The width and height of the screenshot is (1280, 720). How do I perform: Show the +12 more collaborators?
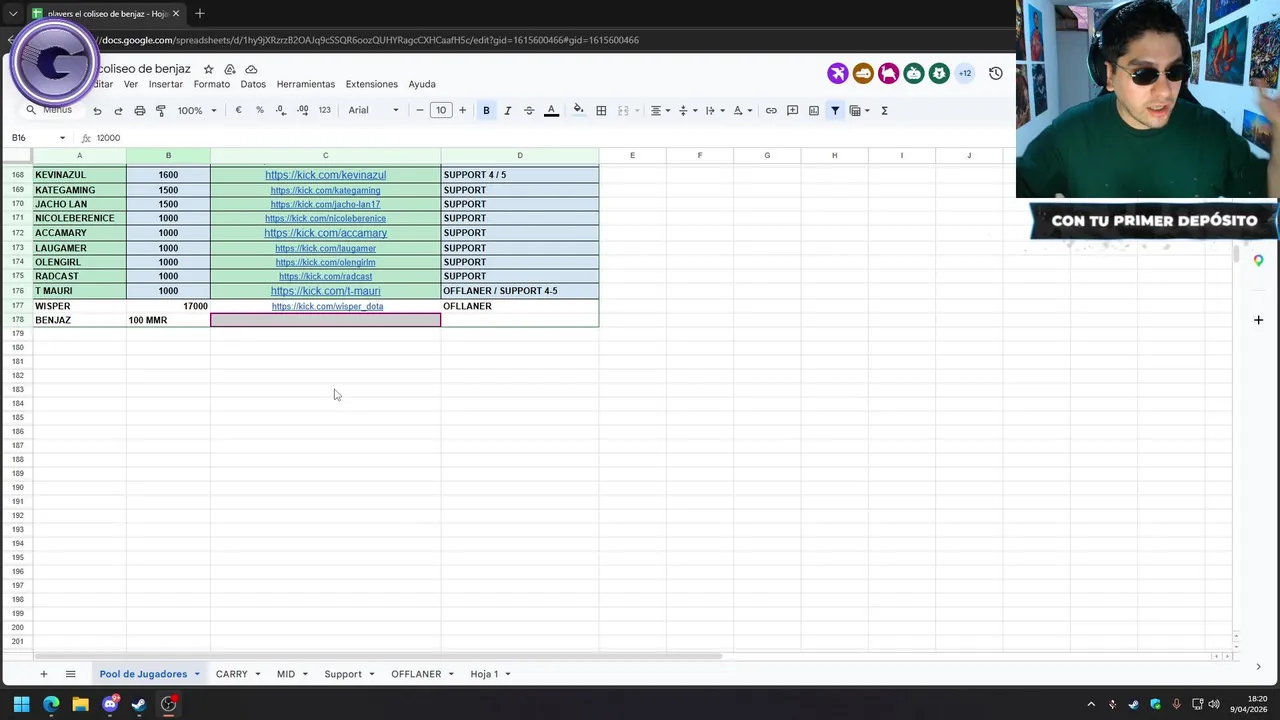(964, 73)
